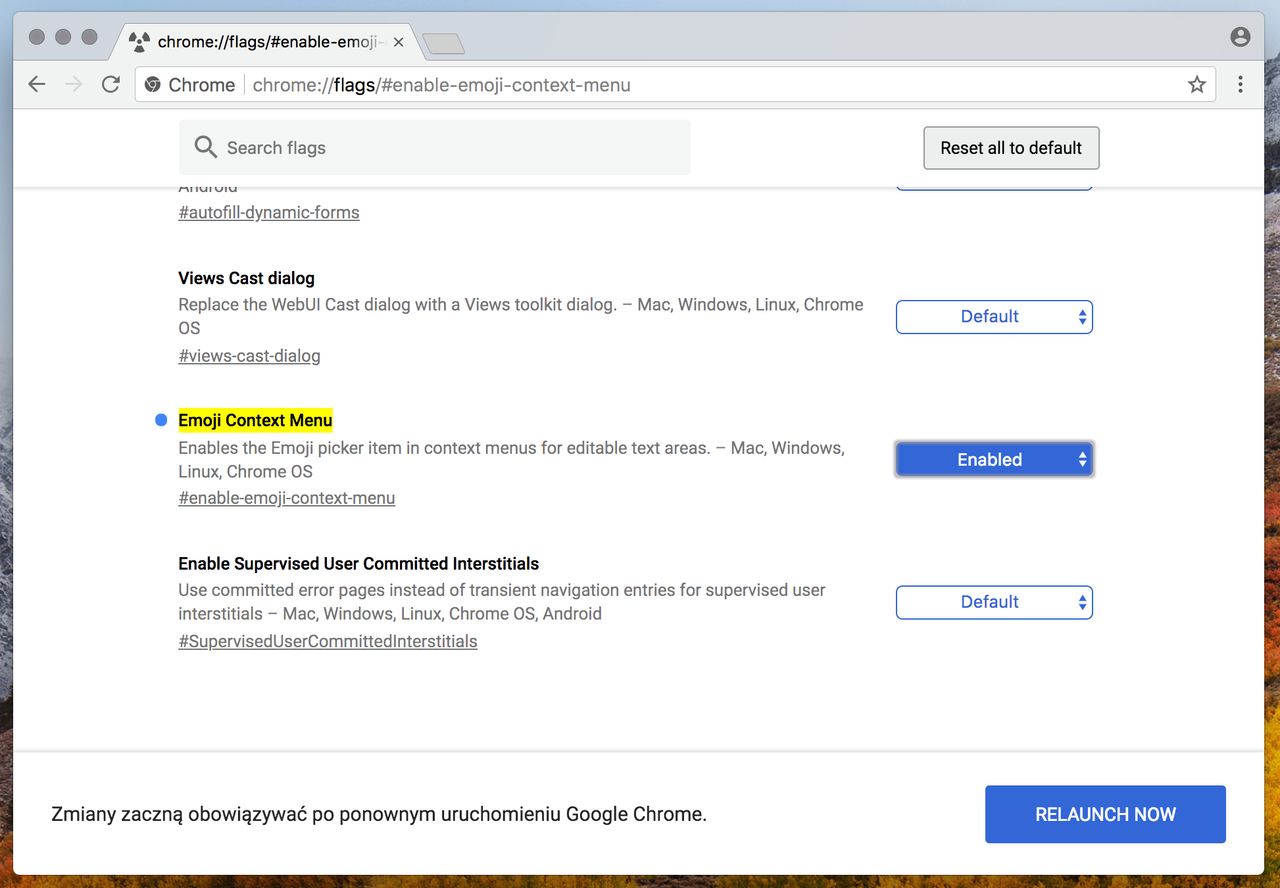Click the Chrome site info icon
Screen dimensions: 1280x888
[x=153, y=85]
